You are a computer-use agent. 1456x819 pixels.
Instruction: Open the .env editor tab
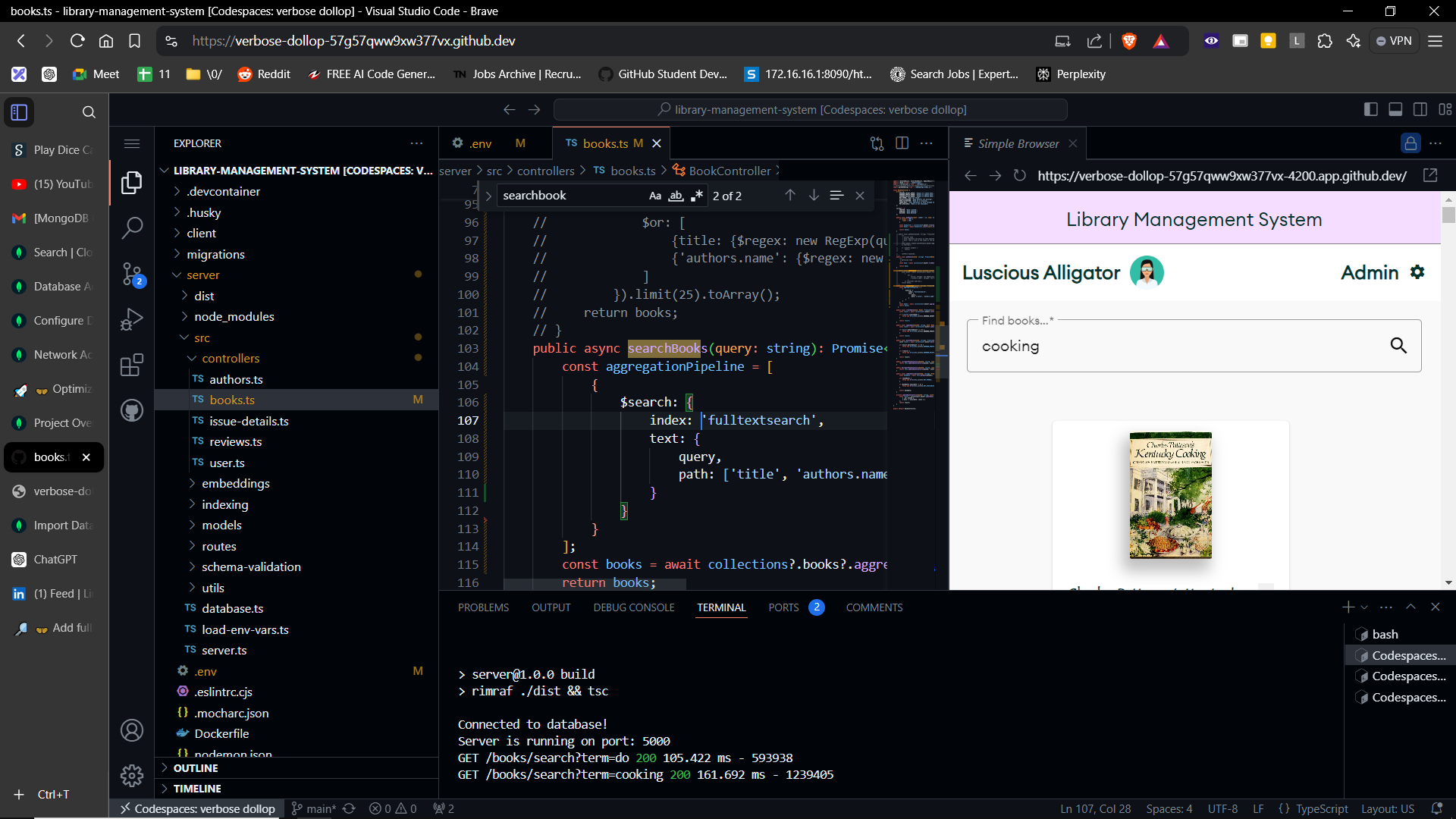(479, 143)
